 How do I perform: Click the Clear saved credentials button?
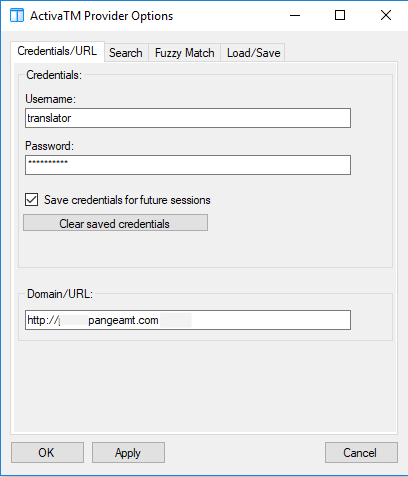click(x=115, y=223)
